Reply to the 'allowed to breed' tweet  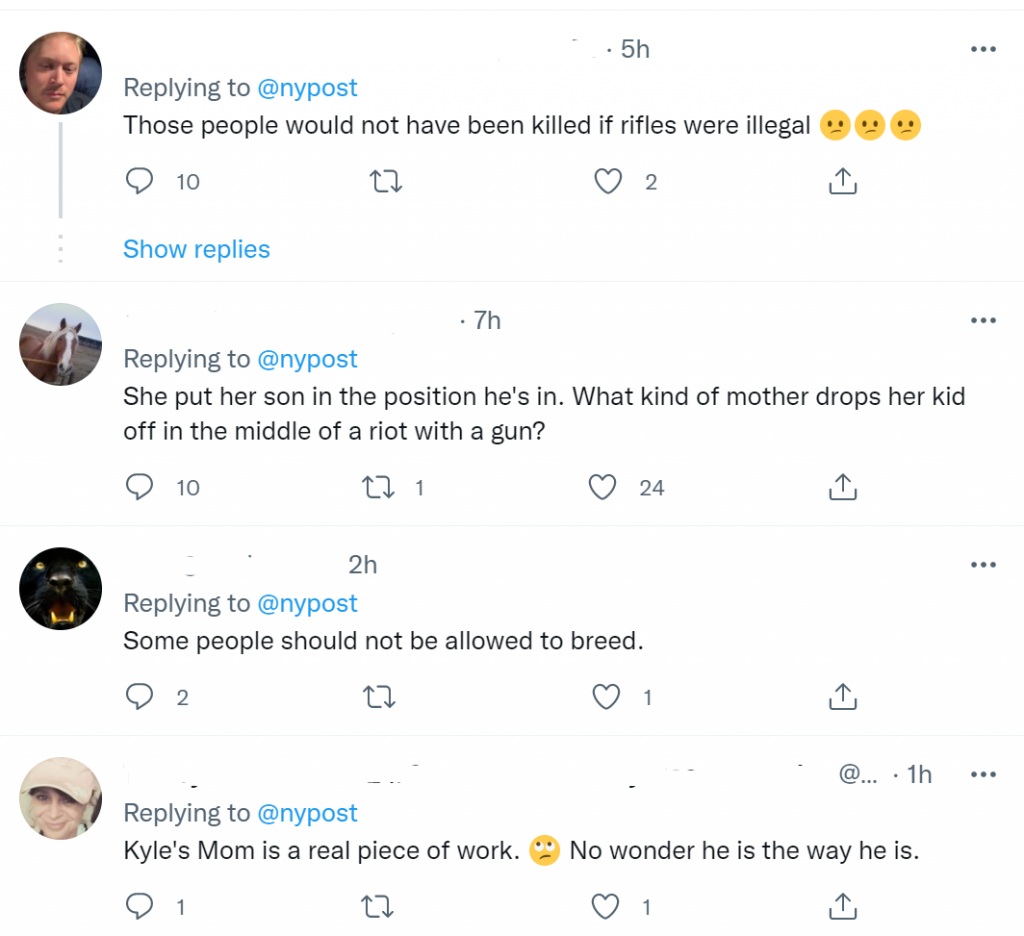[x=139, y=697]
